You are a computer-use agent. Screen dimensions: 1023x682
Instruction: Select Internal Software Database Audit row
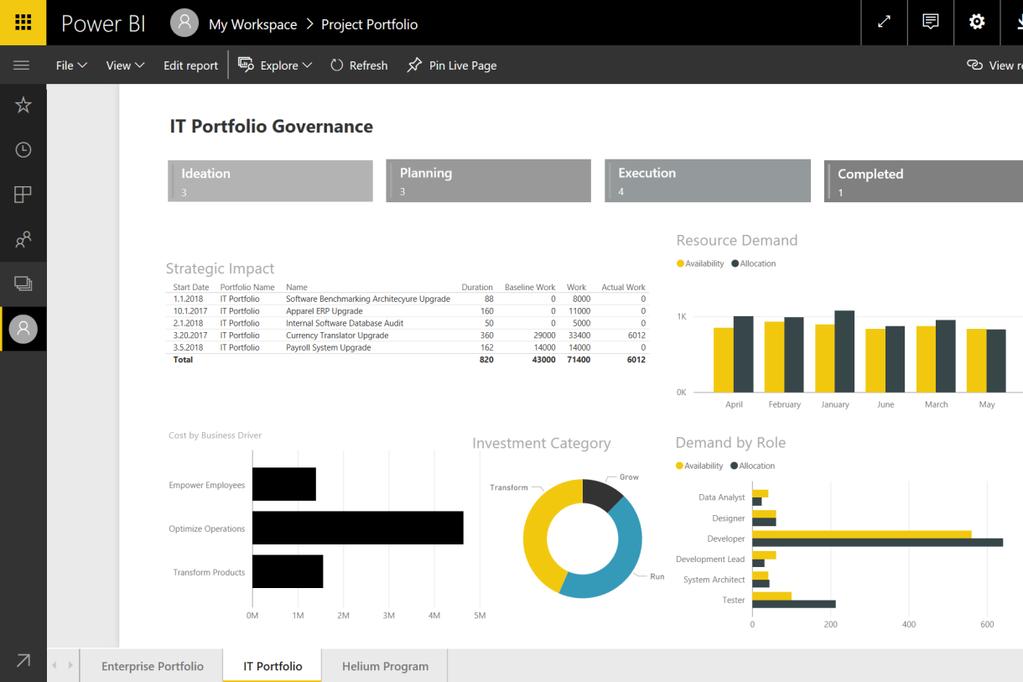tap(408, 323)
